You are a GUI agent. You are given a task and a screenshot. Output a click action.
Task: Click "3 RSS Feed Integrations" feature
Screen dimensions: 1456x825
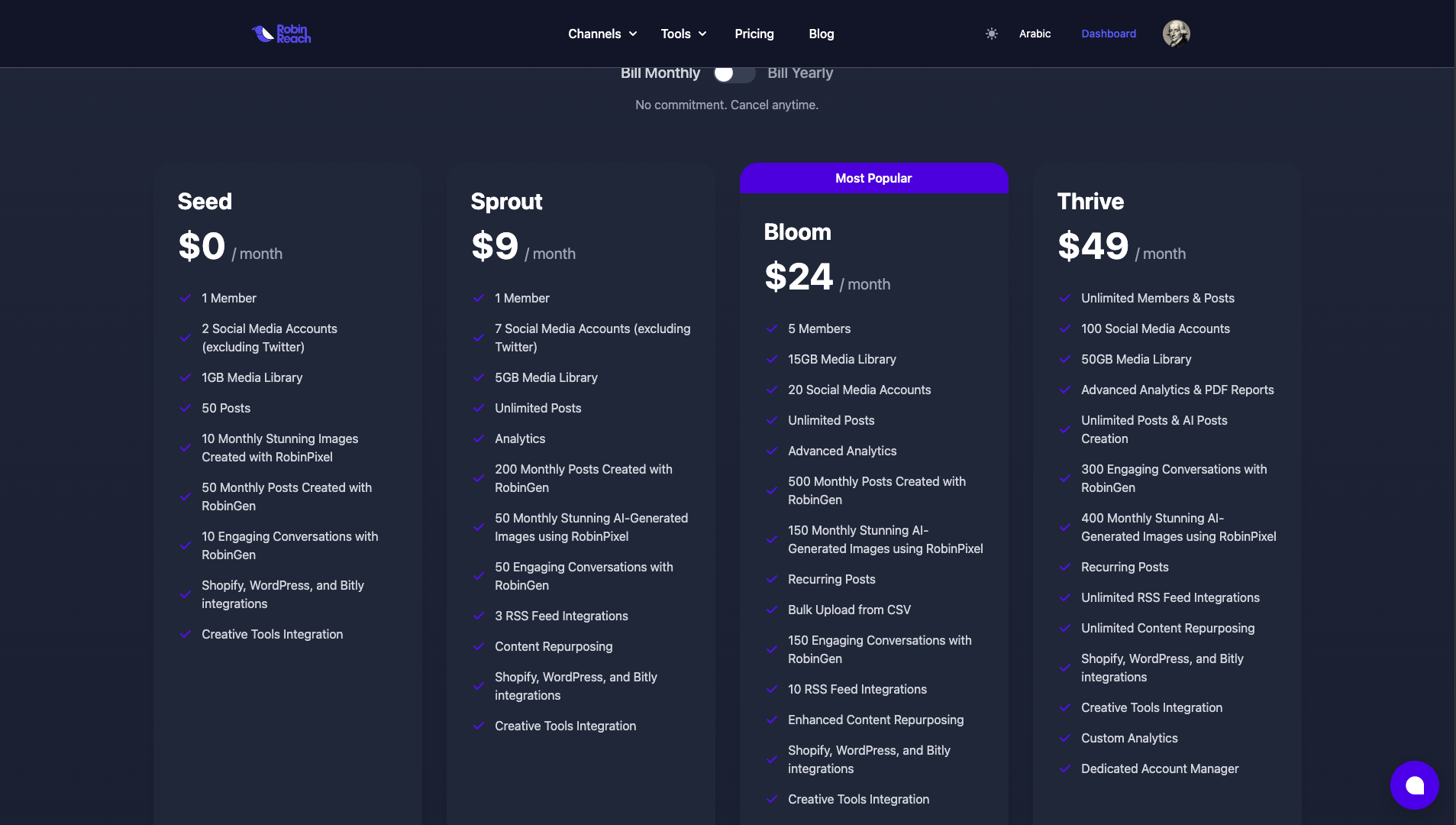tap(561, 616)
